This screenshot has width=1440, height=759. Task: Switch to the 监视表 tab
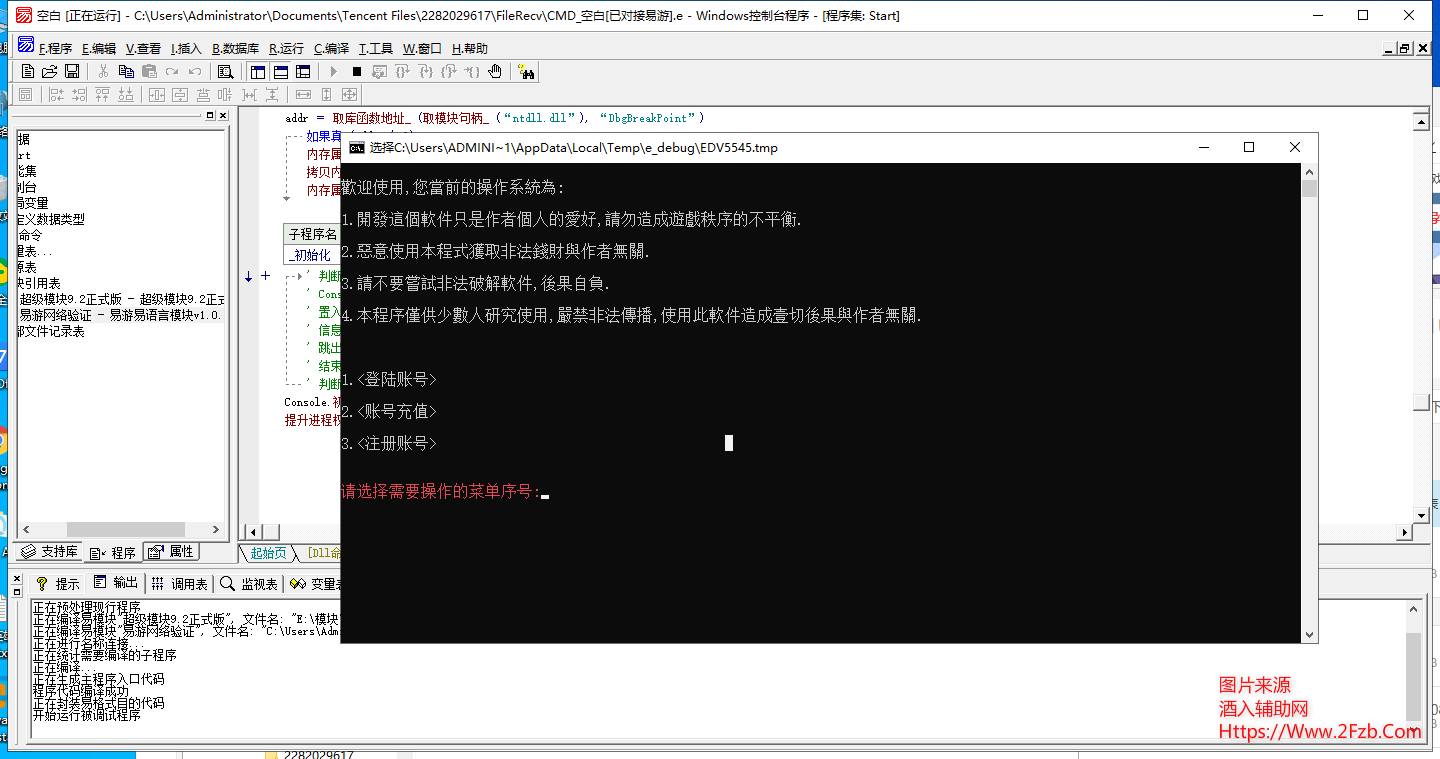point(250,584)
